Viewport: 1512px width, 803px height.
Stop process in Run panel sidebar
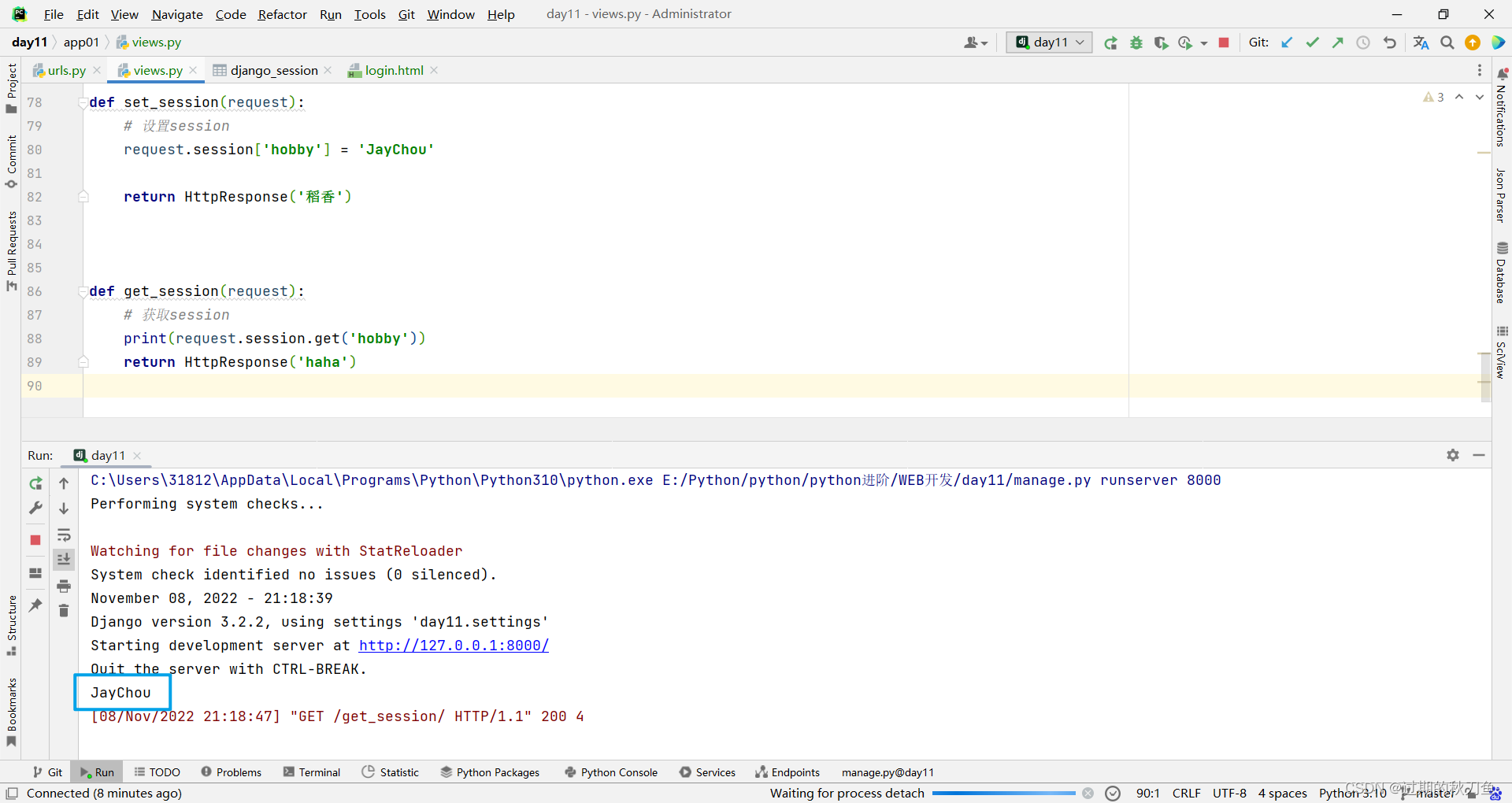(35, 540)
